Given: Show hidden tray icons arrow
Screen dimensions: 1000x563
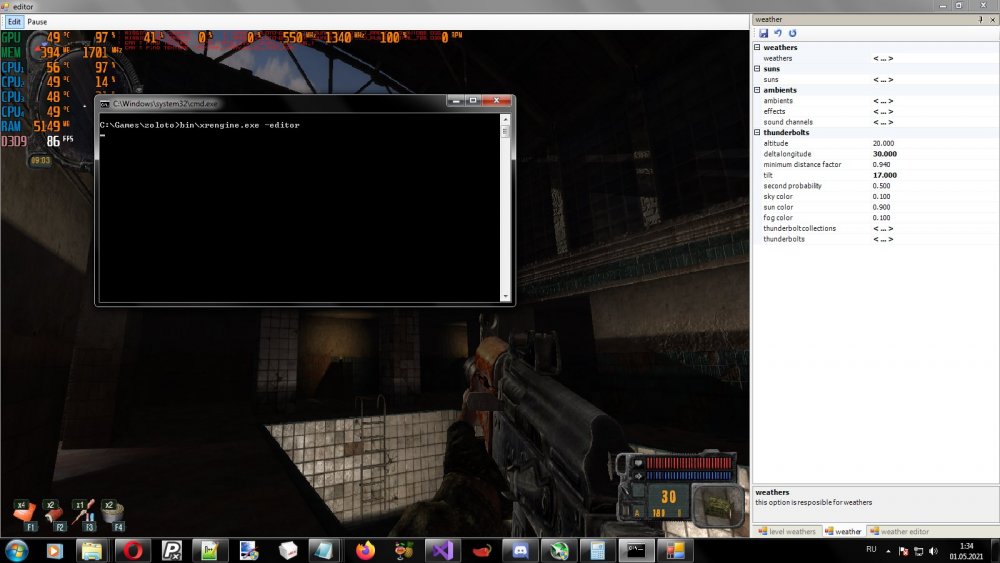Looking at the screenshot, I should 888,551.
